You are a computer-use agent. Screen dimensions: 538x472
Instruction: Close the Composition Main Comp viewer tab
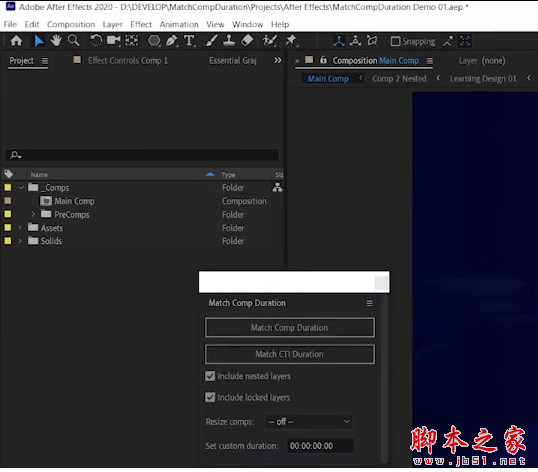[x=297, y=61]
